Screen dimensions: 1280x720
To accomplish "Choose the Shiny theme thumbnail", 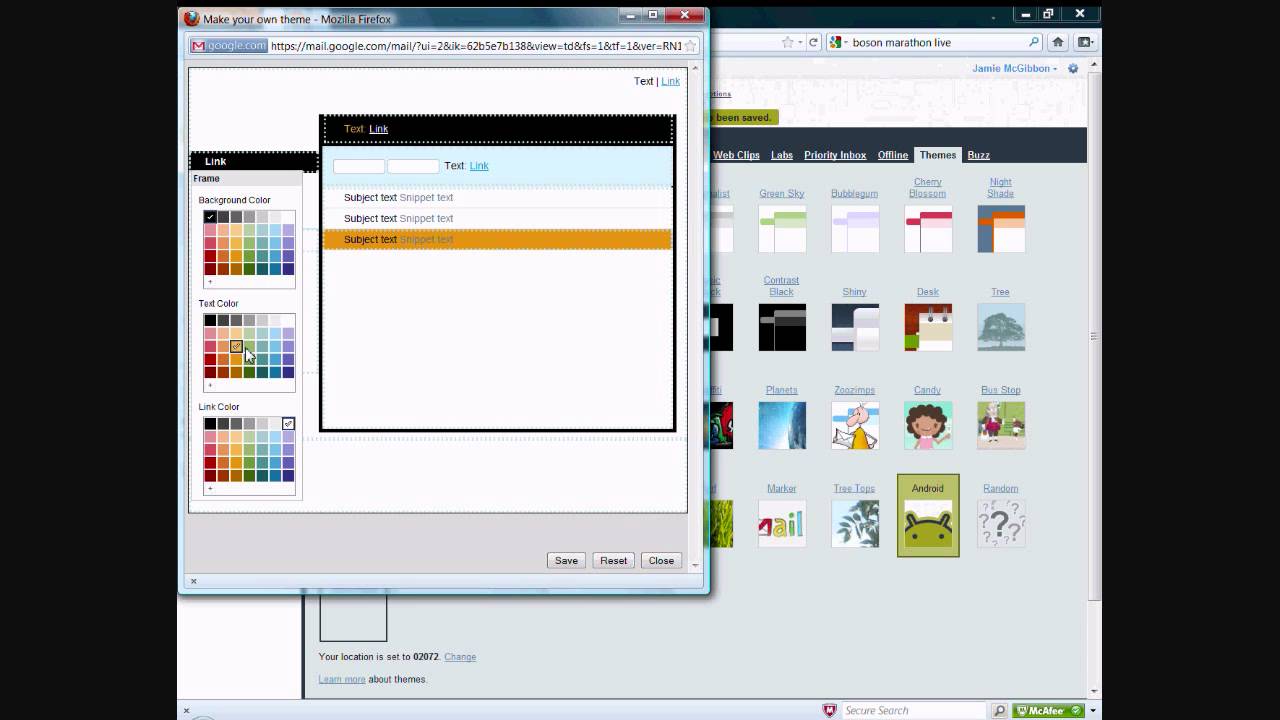I will [x=855, y=327].
